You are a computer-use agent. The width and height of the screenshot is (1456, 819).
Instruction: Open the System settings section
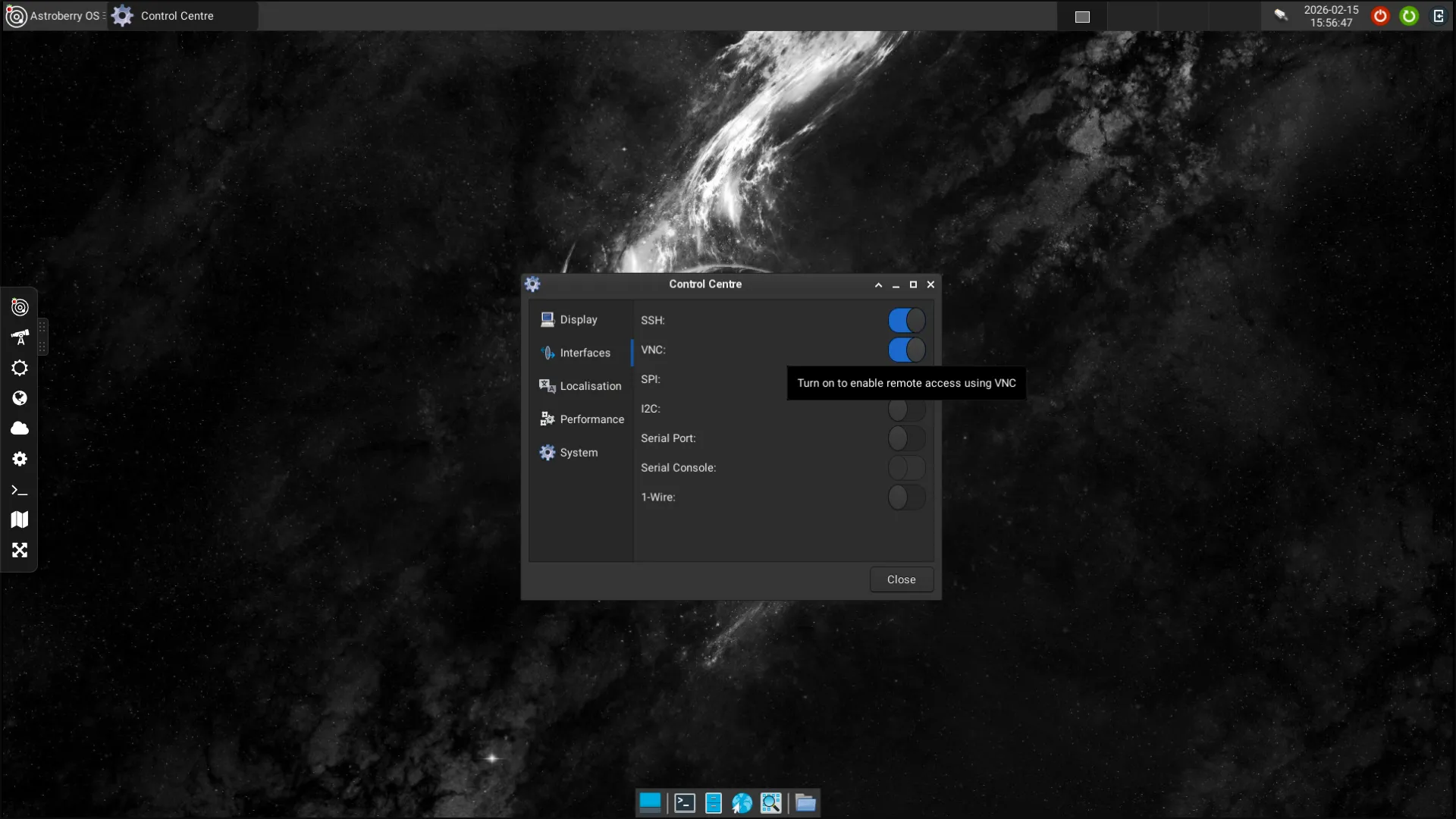pyautogui.click(x=579, y=453)
